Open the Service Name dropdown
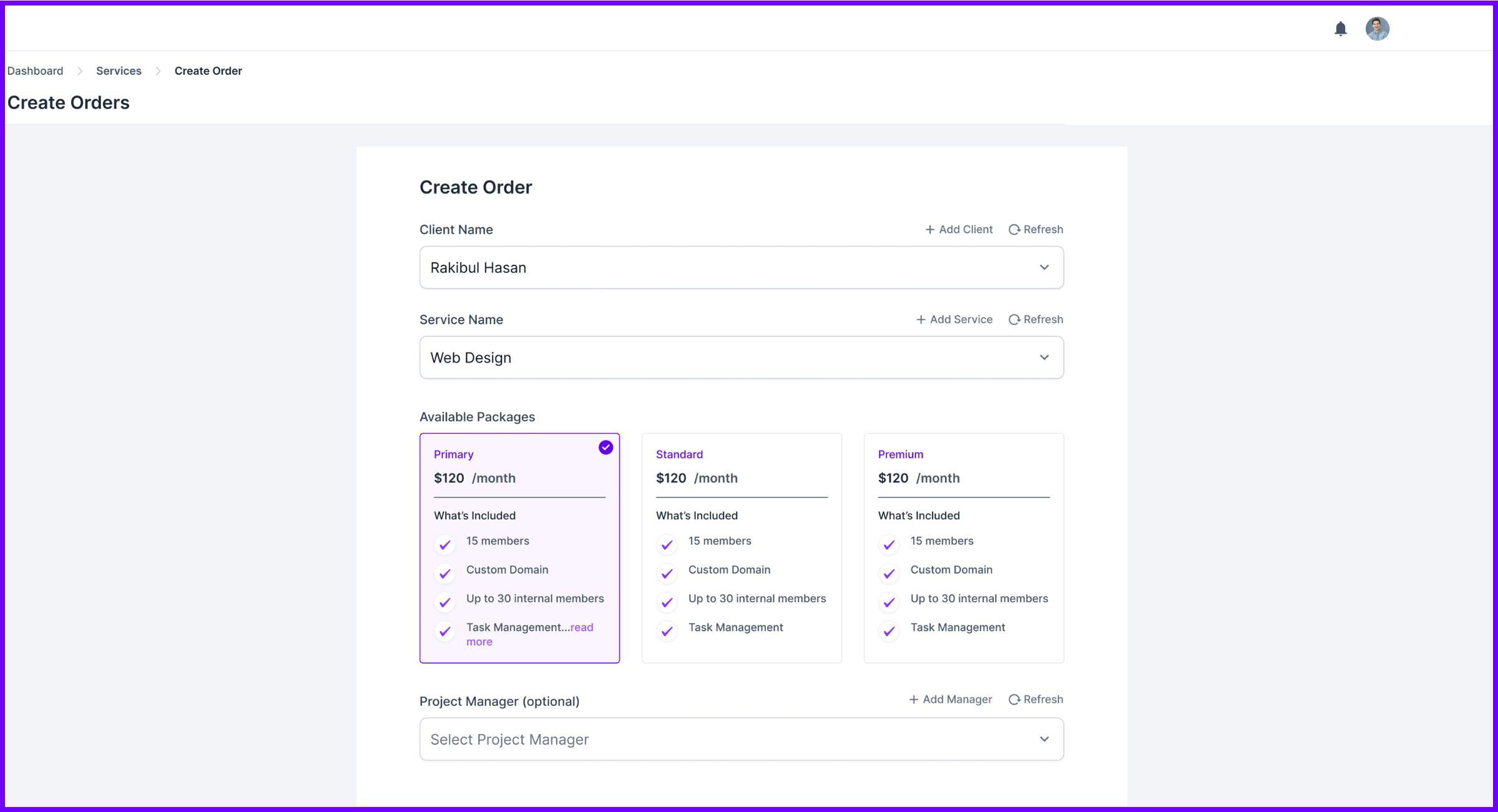The image size is (1498, 812). tap(741, 357)
